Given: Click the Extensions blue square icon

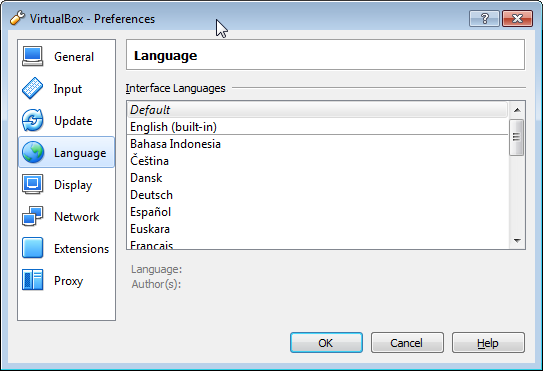Looking at the screenshot, I should [x=33, y=248].
